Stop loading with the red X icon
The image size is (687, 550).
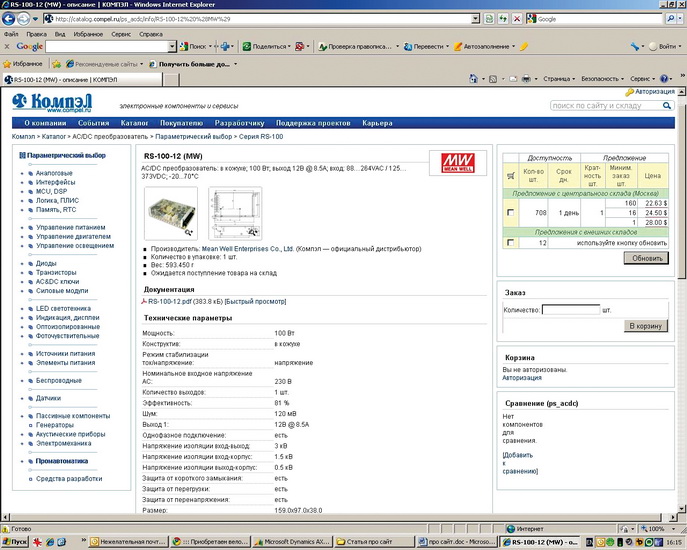tap(517, 19)
